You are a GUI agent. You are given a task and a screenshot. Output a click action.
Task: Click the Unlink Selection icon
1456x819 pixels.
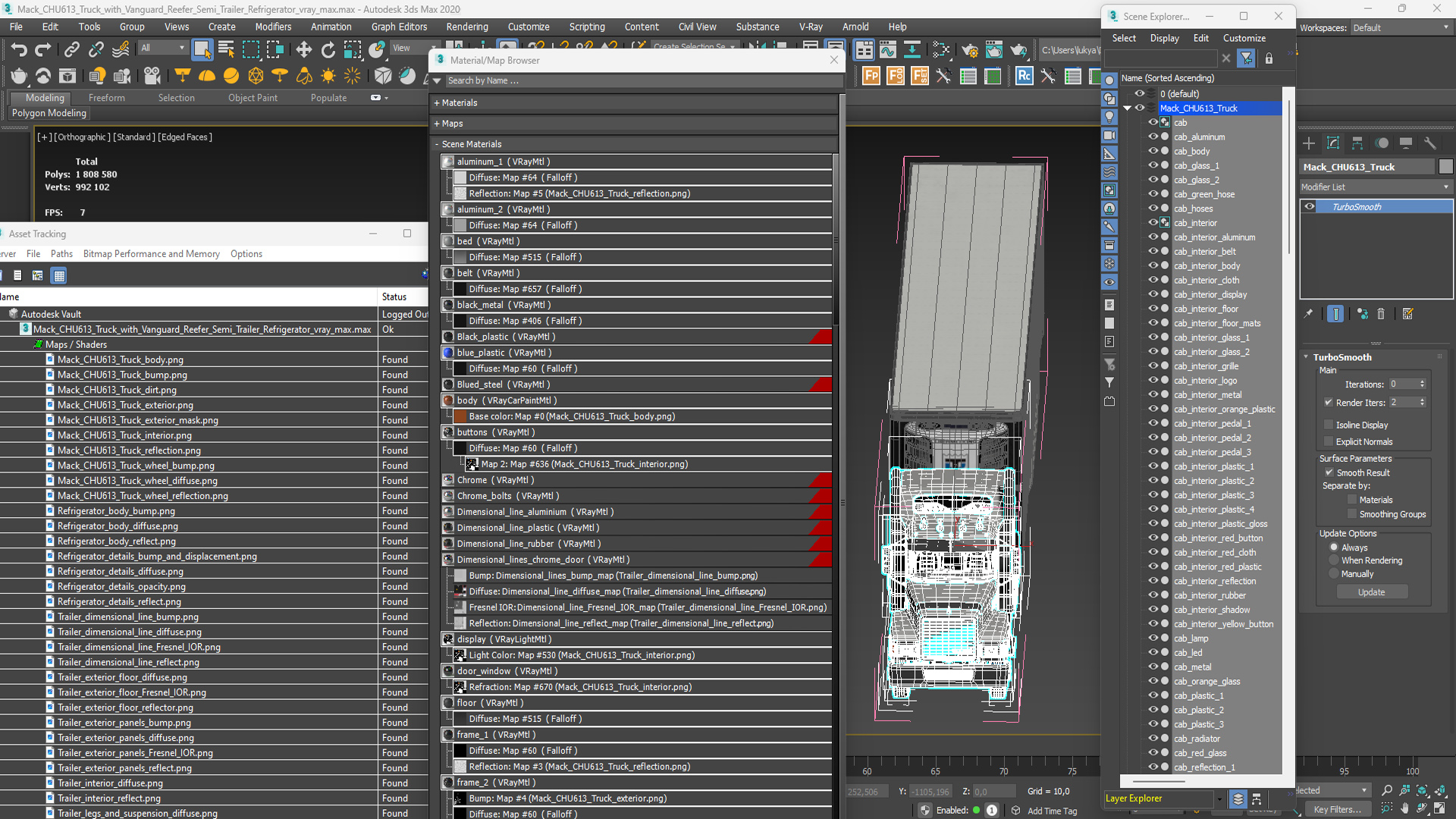[x=96, y=50]
